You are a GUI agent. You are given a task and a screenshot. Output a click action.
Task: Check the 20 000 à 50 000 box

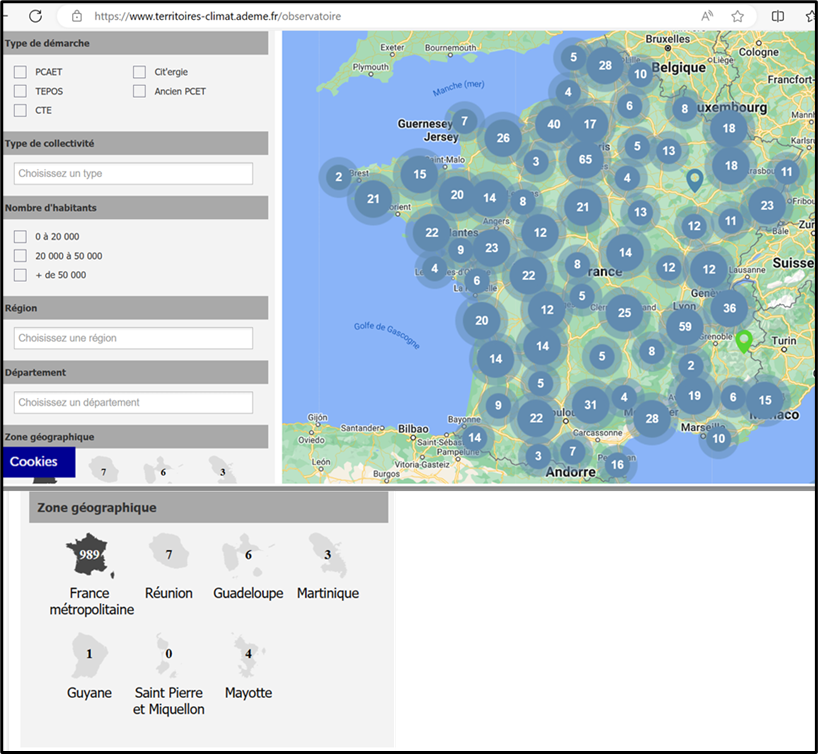[x=20, y=256]
